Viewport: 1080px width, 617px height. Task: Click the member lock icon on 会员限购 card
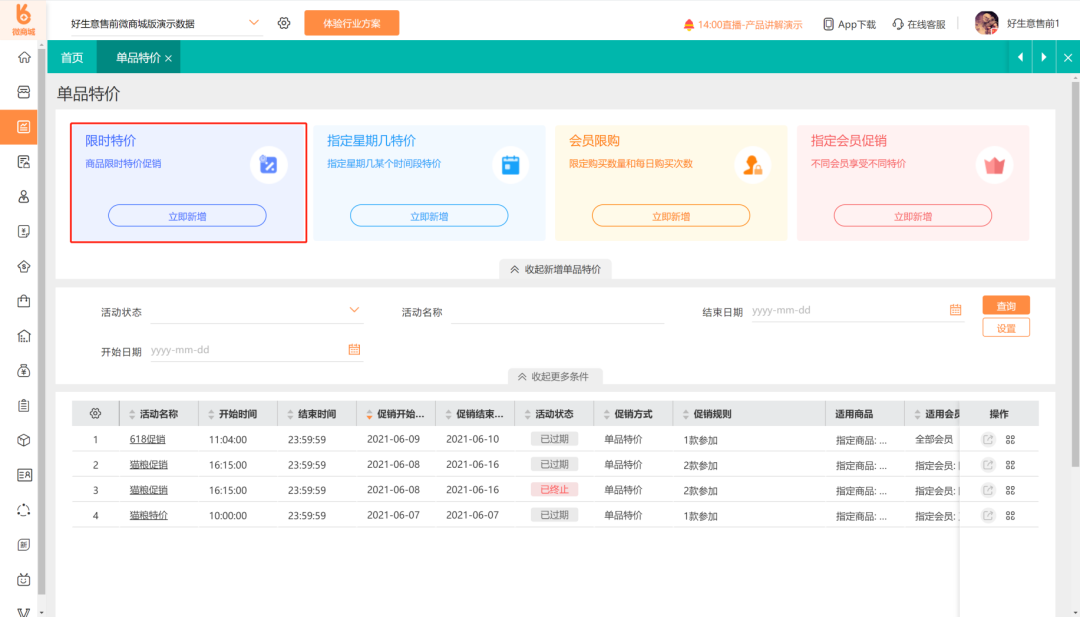coord(752,165)
